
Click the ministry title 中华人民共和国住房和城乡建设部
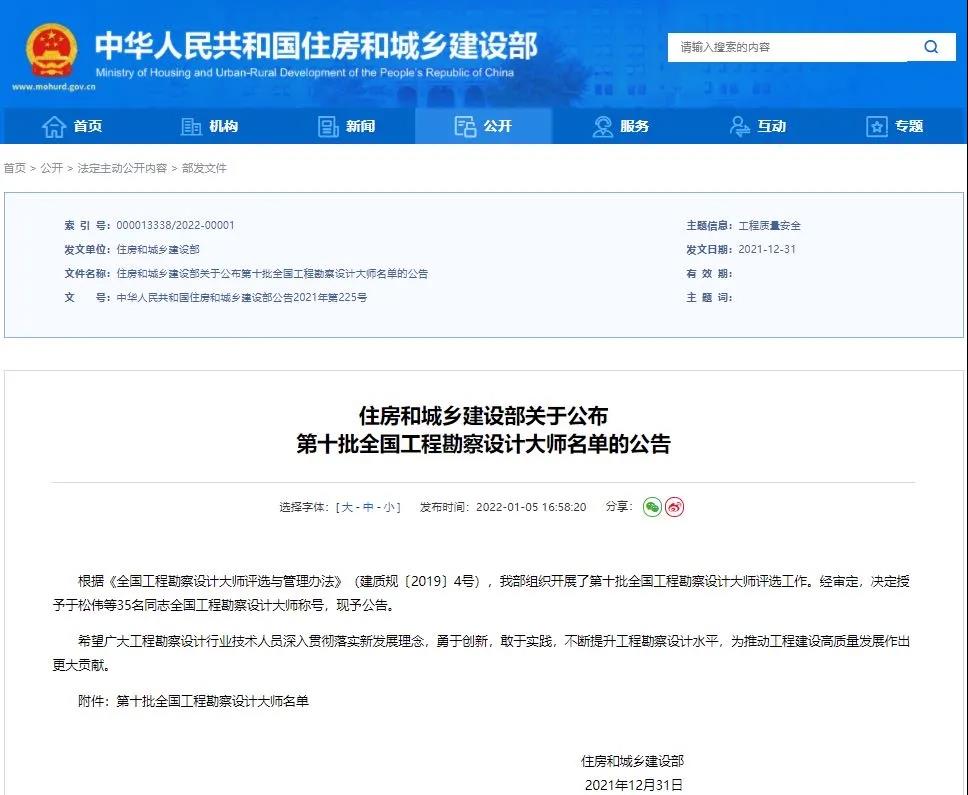[x=316, y=46]
